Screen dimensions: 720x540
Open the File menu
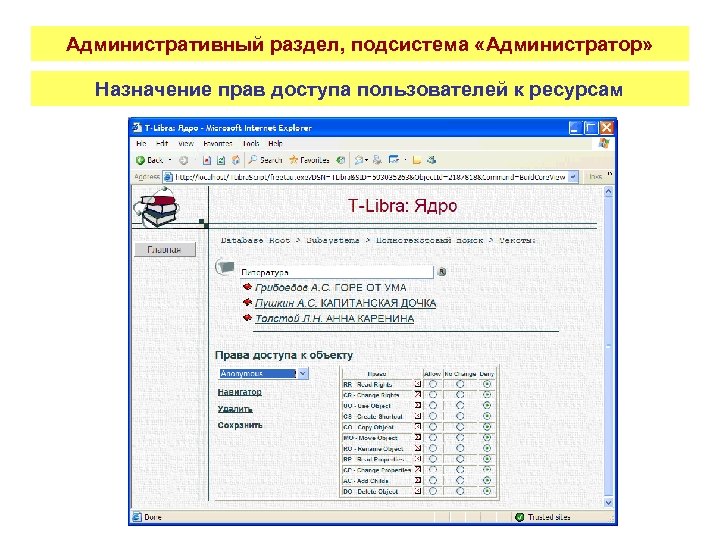[x=141, y=143]
